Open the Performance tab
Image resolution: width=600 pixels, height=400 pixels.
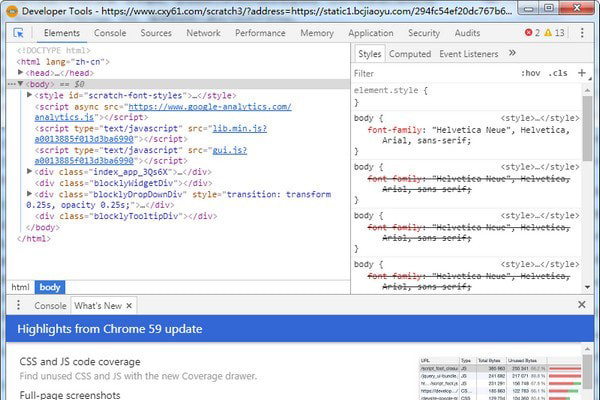pyautogui.click(x=260, y=33)
